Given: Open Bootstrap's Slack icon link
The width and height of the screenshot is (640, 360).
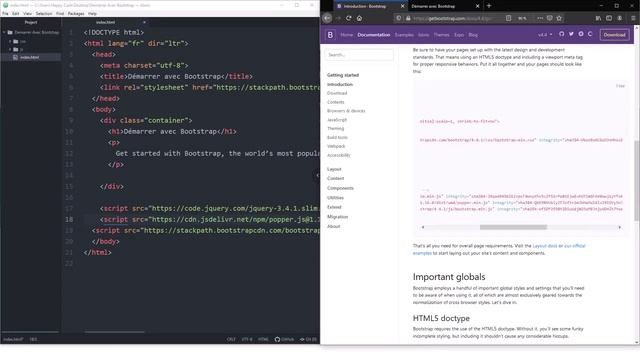Looking at the screenshot, I should pos(581,34).
